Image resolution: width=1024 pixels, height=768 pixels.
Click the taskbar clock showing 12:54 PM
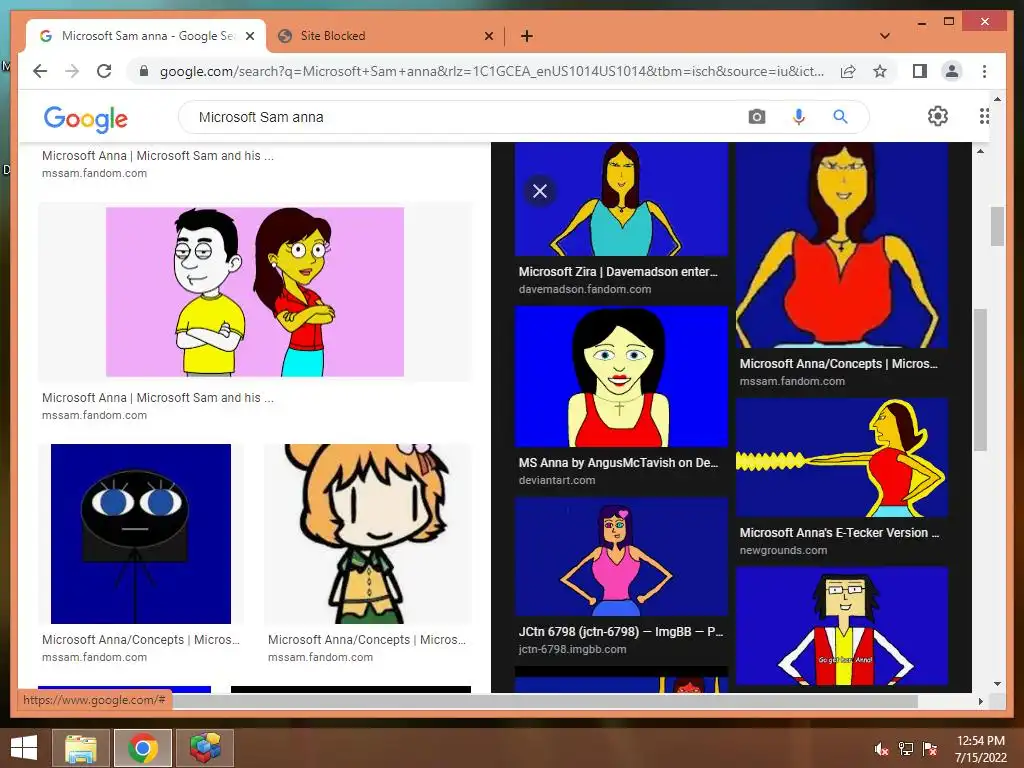980,749
